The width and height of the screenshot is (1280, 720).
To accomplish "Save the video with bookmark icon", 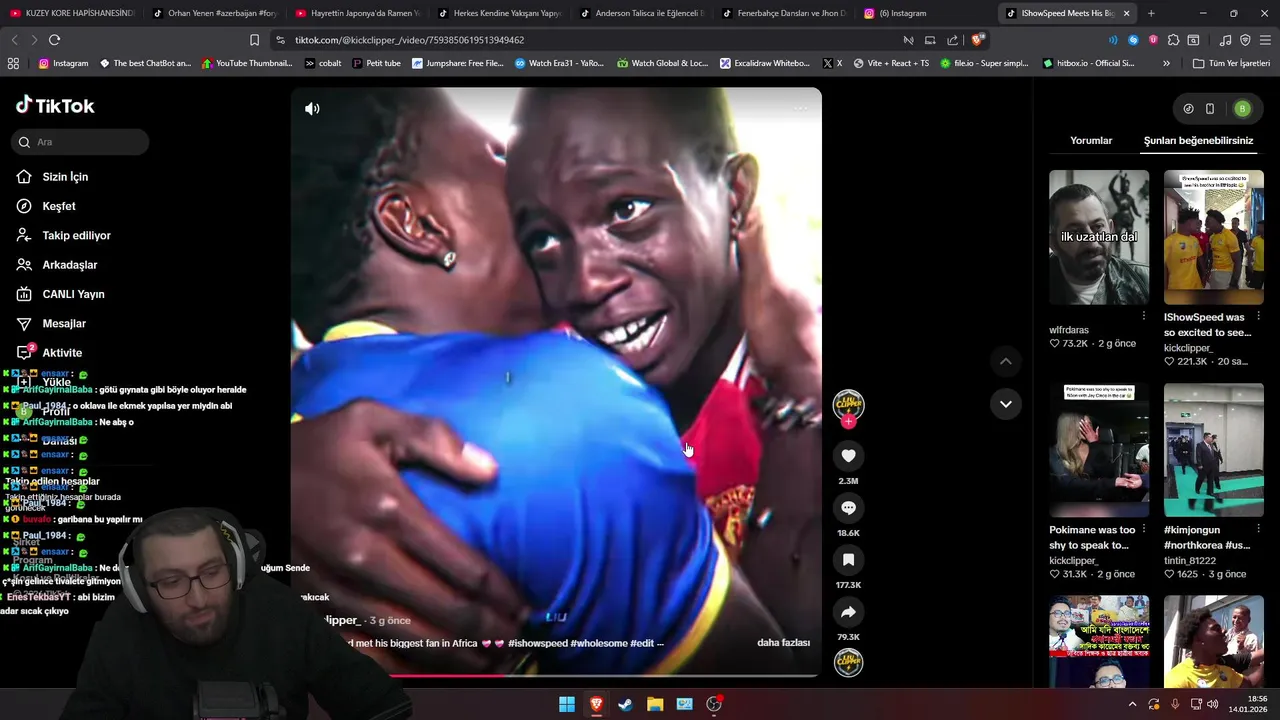I will (848, 560).
